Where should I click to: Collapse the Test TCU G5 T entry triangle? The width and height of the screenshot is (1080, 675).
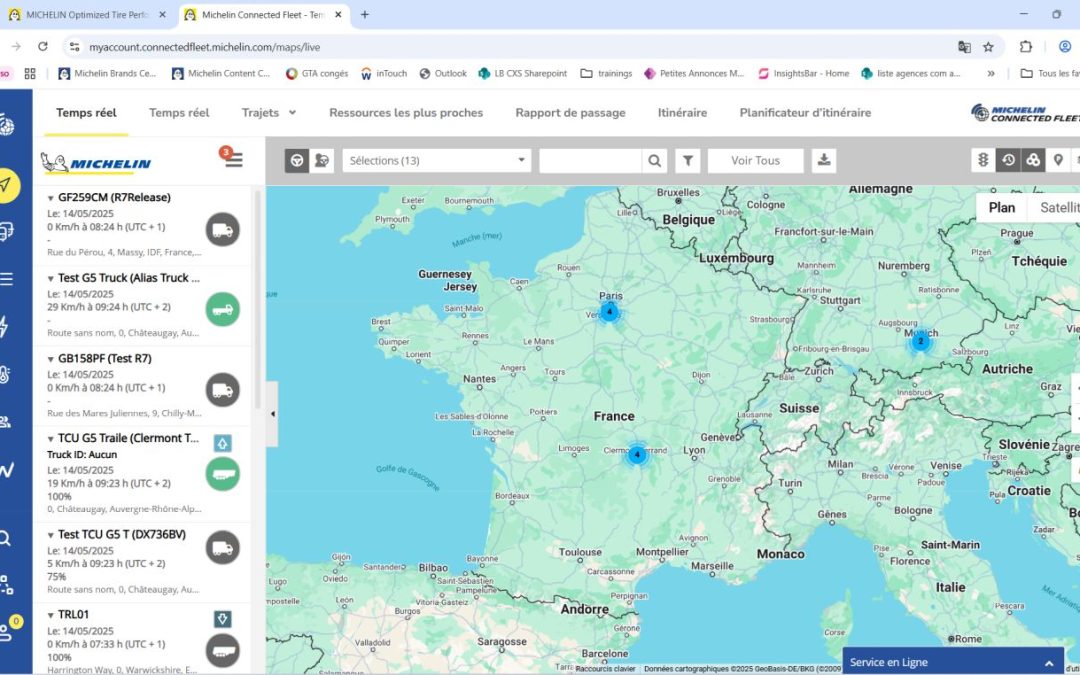(51, 534)
